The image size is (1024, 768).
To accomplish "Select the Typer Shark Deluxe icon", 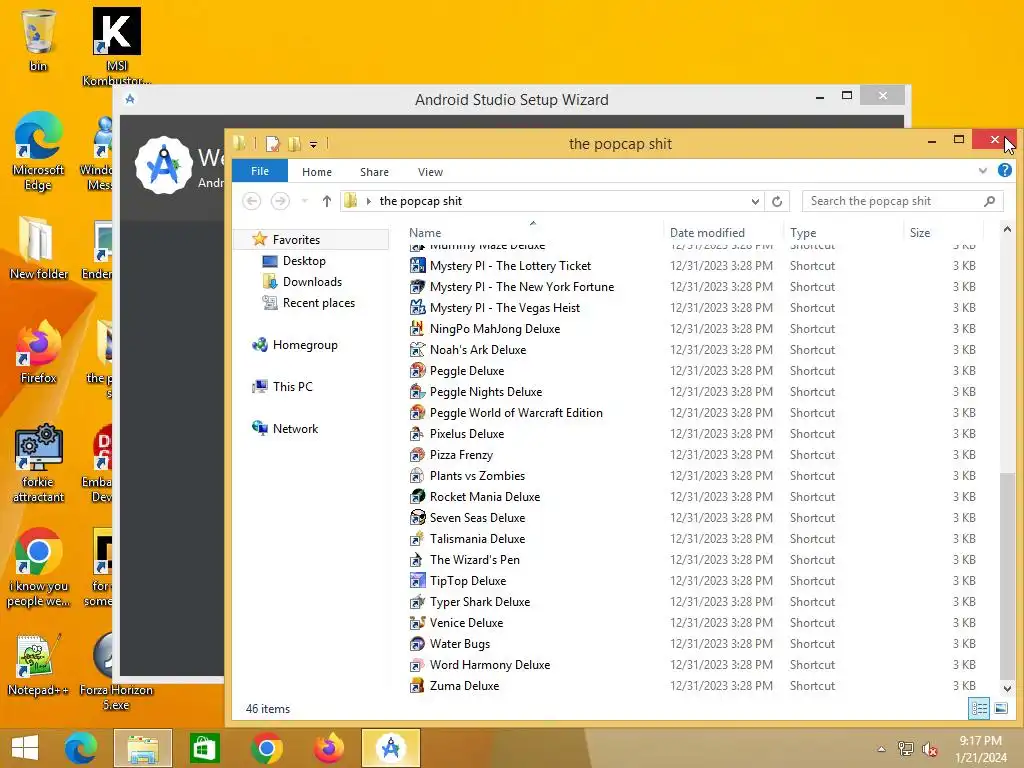I will pos(417,602).
